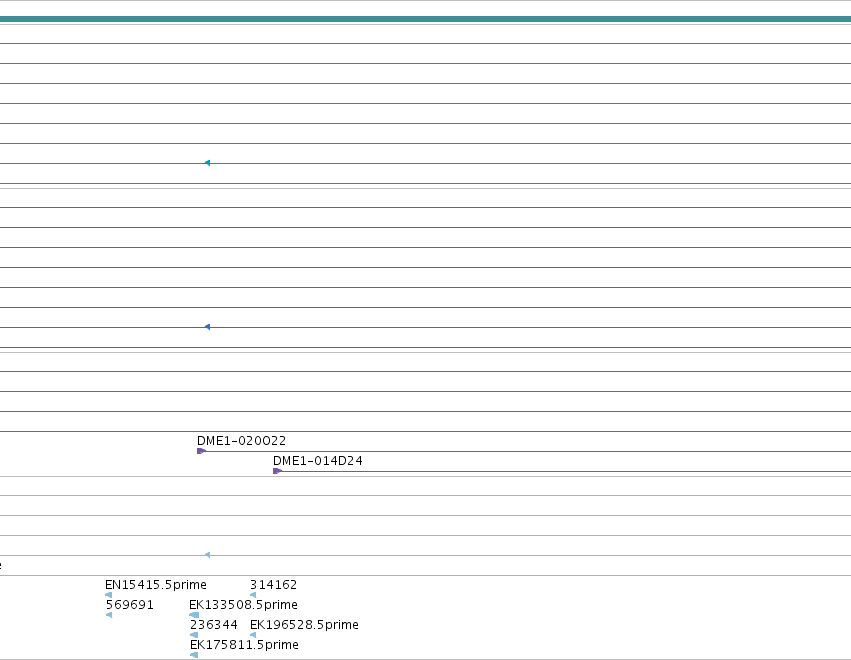Select the 314162 feature label
The image size is (851, 660).
273,585
